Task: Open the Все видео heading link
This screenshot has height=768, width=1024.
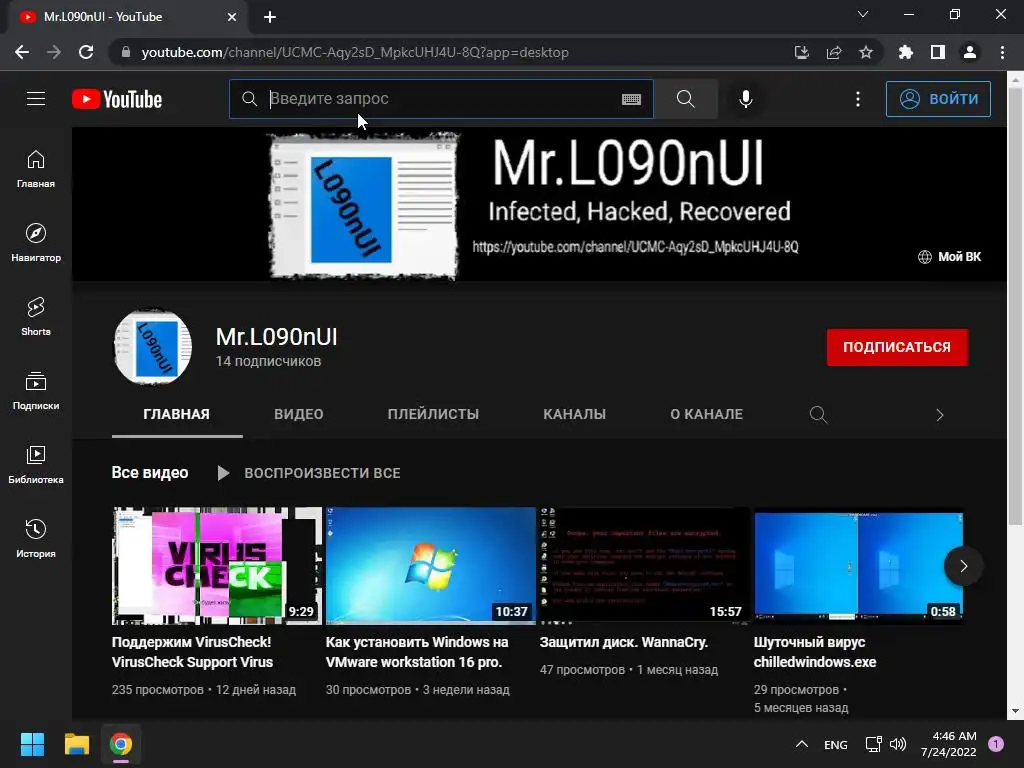Action: (x=150, y=473)
